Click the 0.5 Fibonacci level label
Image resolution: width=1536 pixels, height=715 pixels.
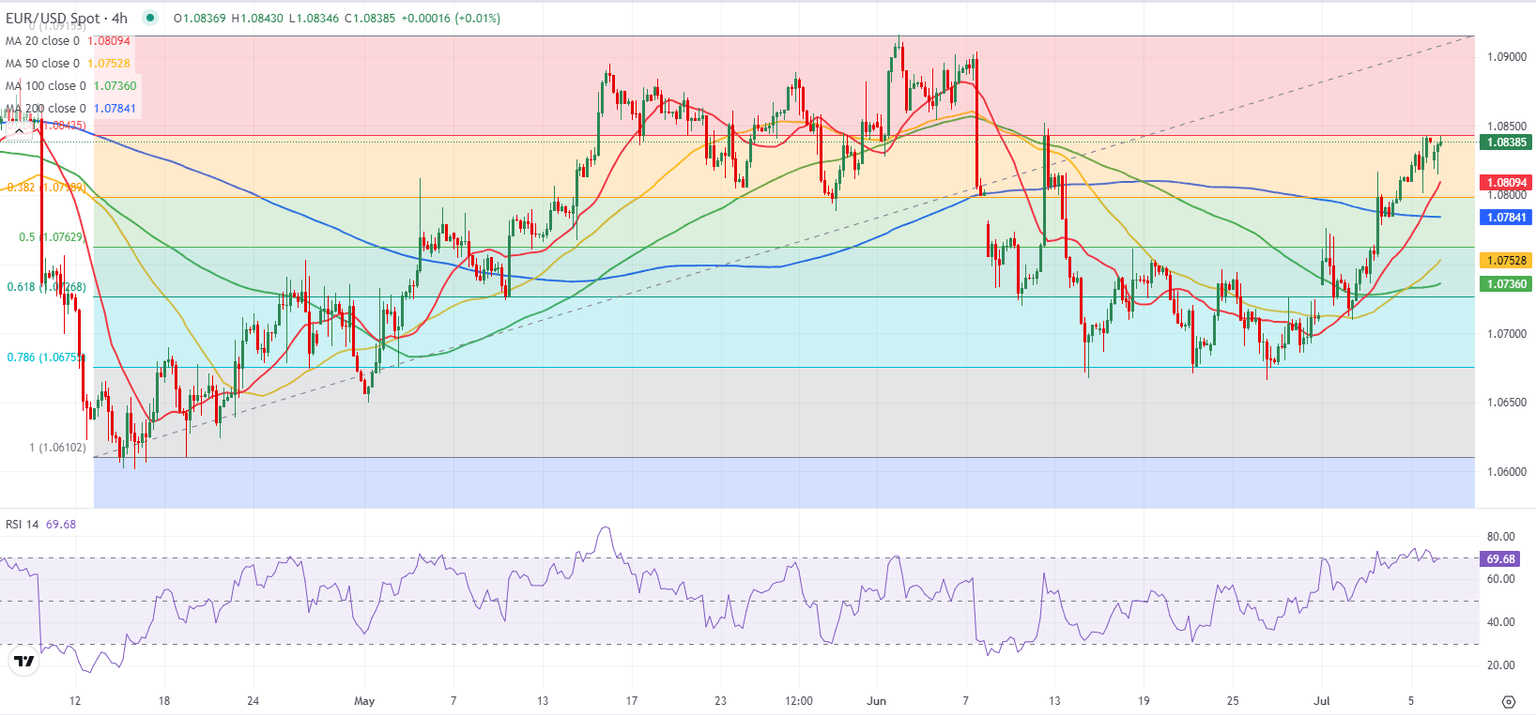pos(52,237)
